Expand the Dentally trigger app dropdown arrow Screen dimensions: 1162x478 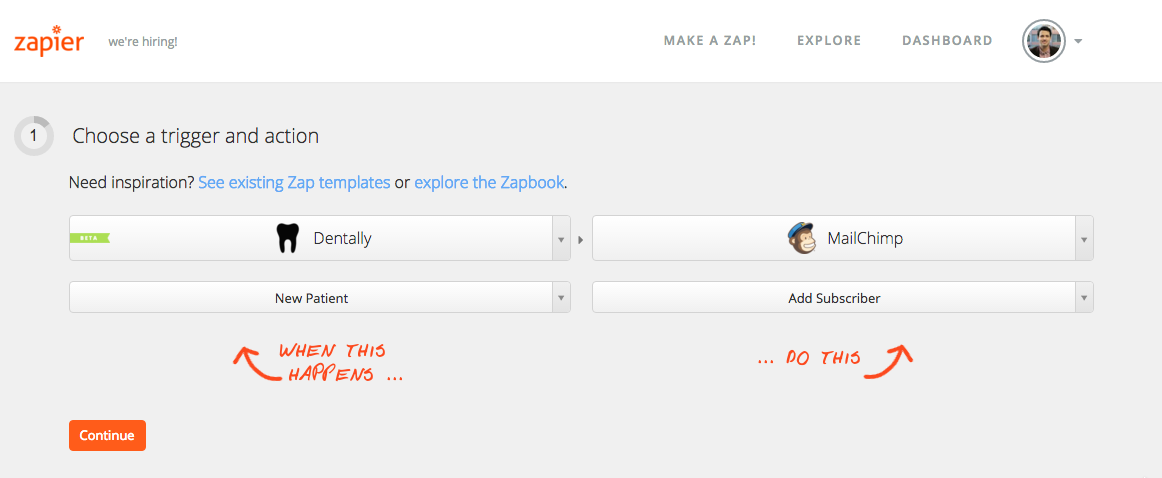561,239
